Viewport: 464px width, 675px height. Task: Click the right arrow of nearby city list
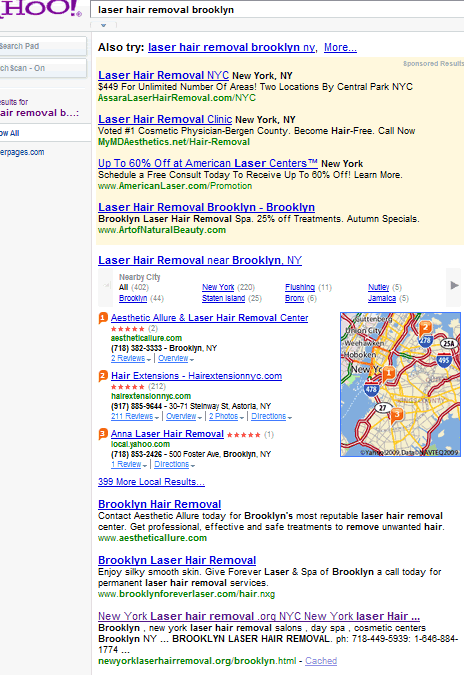[x=454, y=285]
